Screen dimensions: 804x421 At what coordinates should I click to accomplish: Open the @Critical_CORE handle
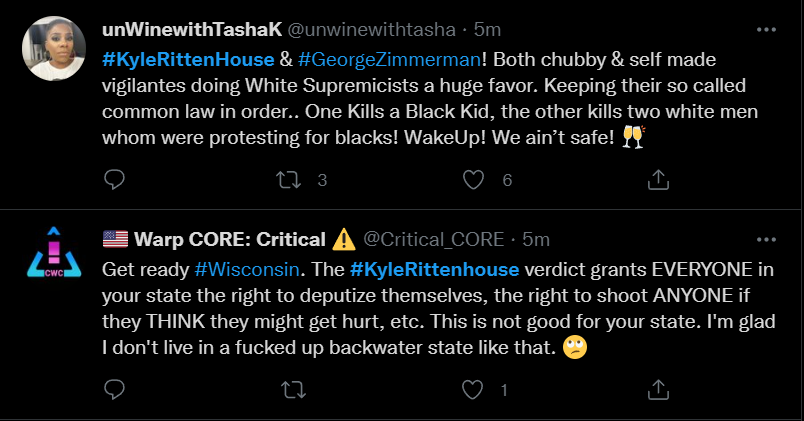point(434,240)
